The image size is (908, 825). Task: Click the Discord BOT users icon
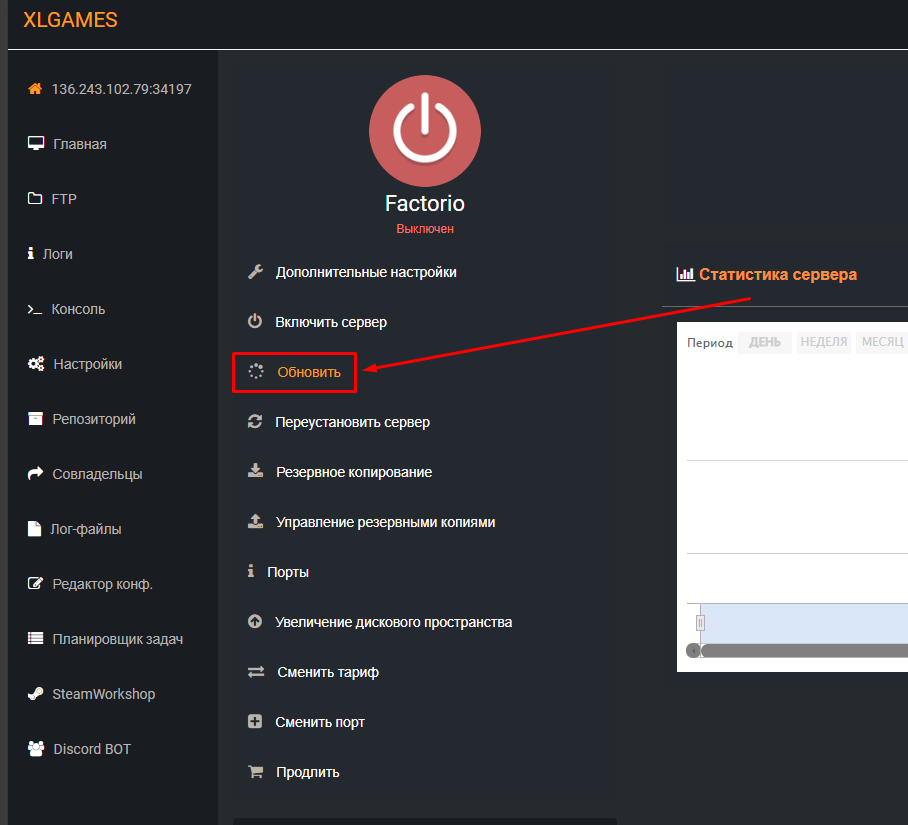pos(35,749)
